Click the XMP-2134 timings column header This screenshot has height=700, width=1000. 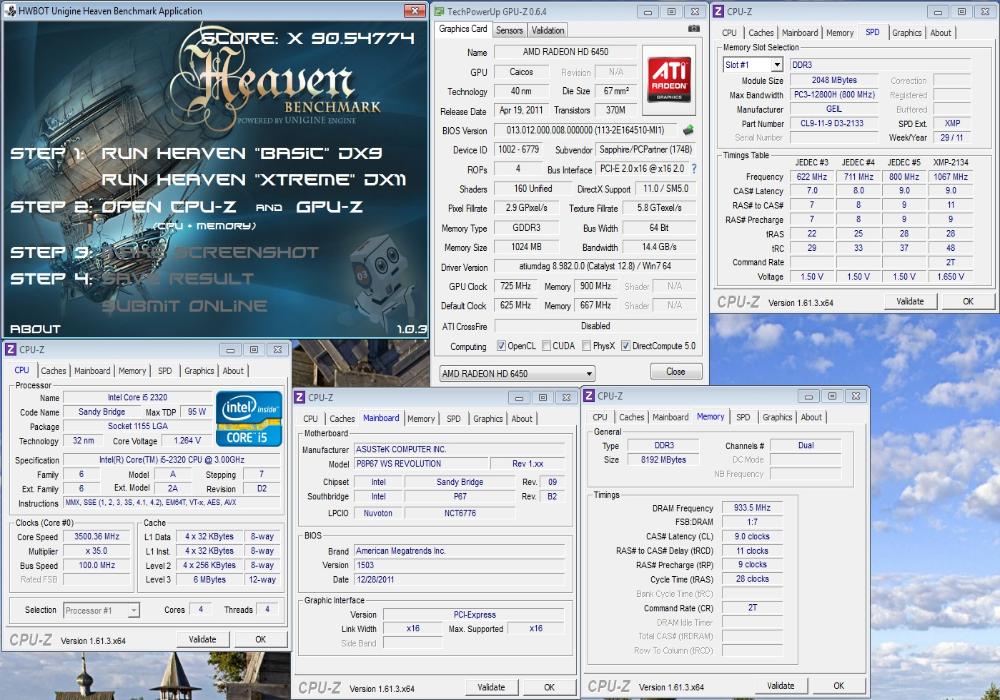(951, 163)
